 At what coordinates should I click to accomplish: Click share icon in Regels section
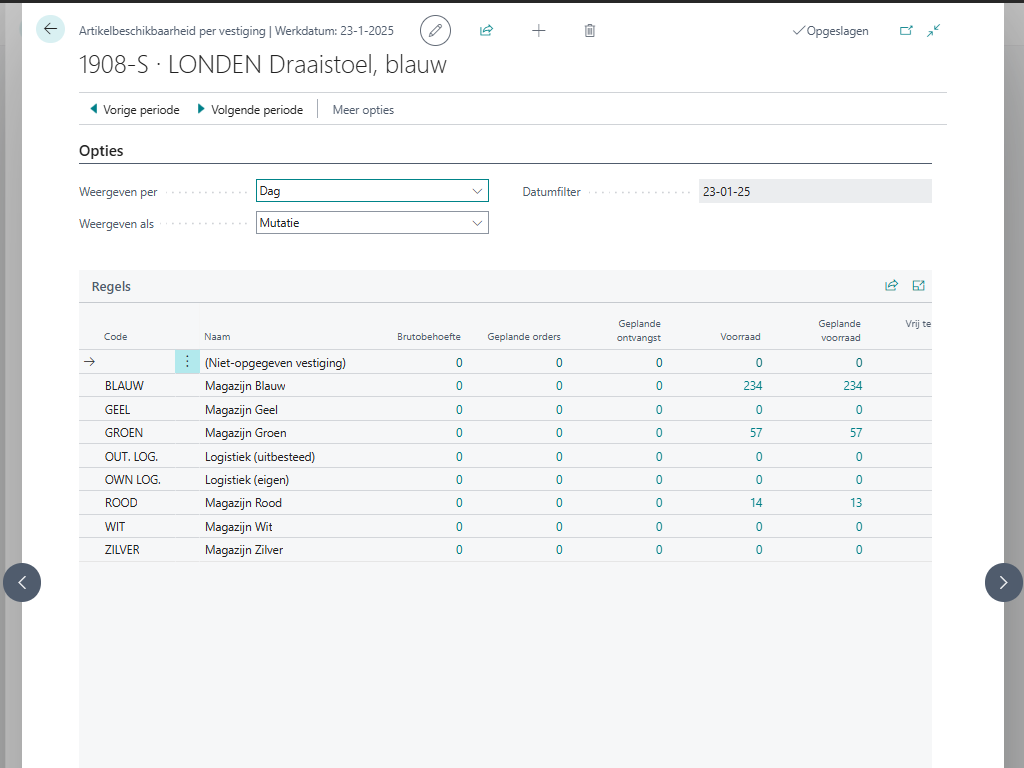click(891, 286)
